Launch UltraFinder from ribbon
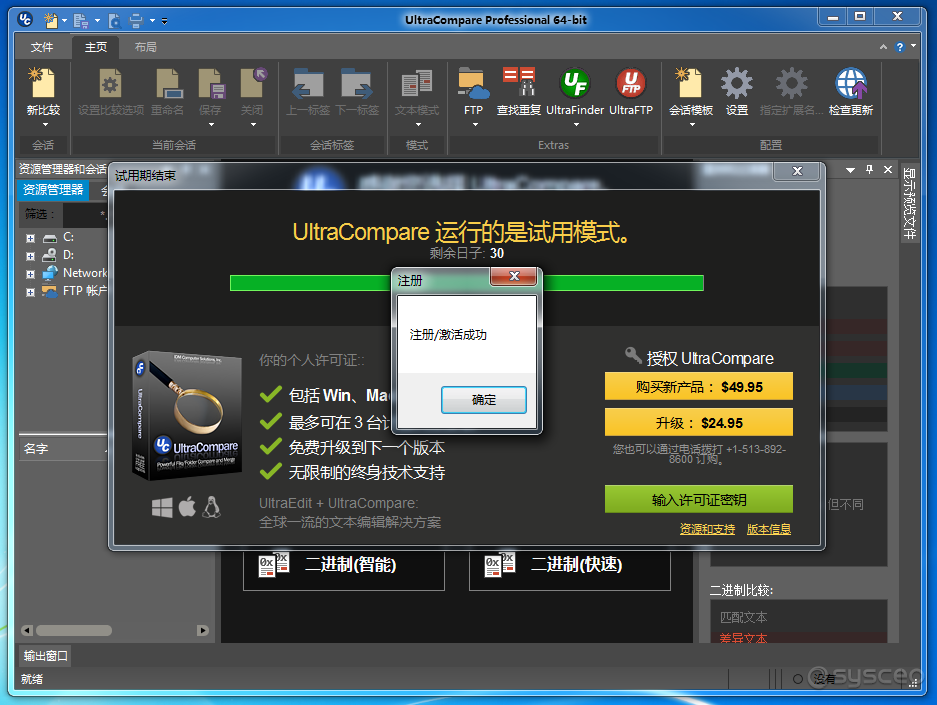937x705 pixels. (575, 83)
